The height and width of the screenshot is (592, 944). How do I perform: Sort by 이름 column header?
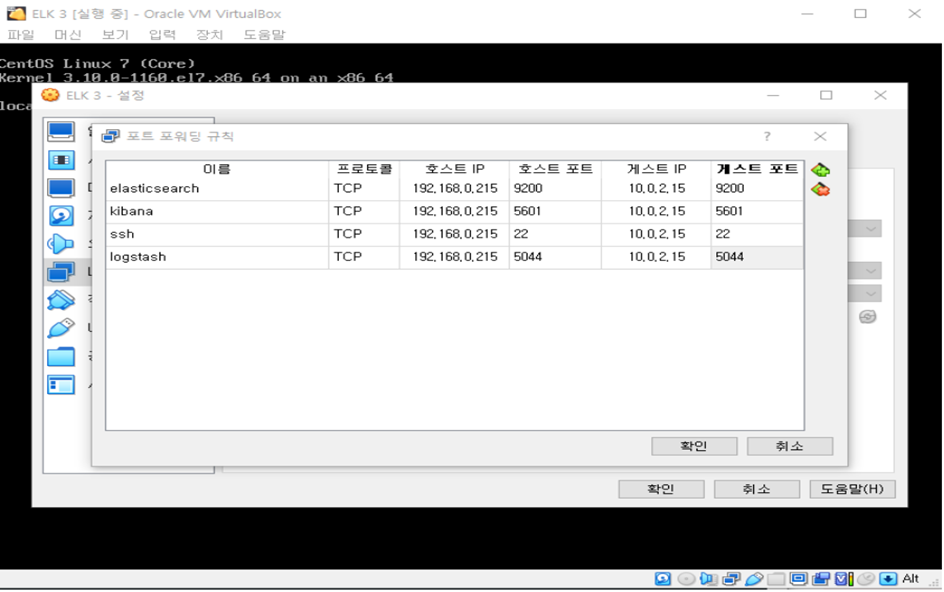(217, 169)
